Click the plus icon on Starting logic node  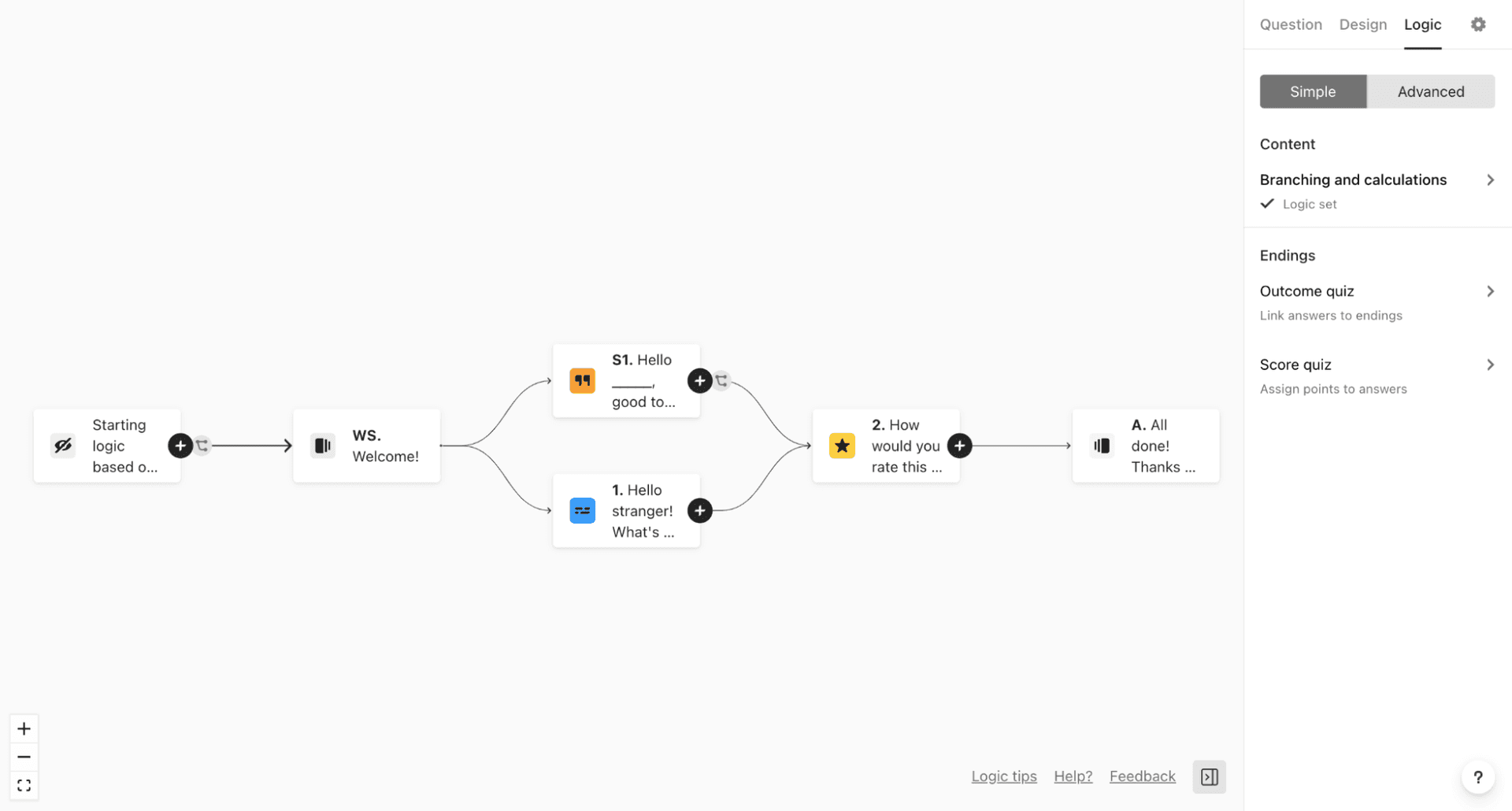pos(180,445)
